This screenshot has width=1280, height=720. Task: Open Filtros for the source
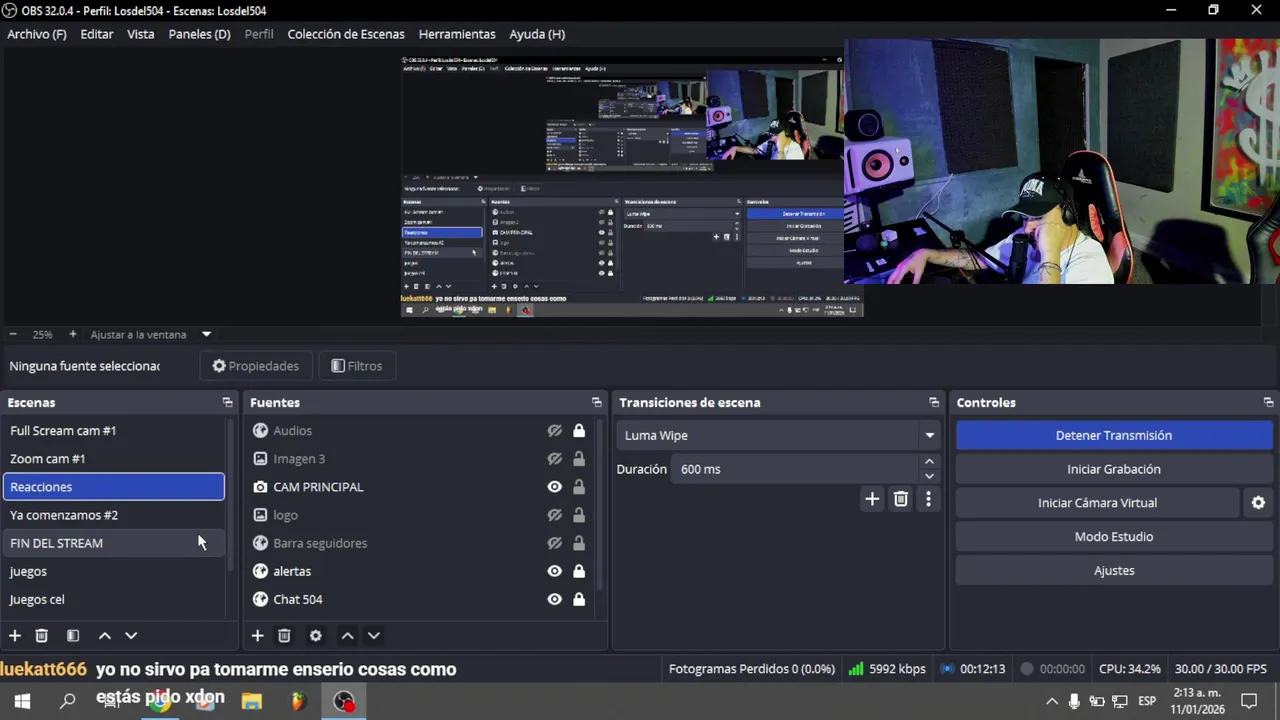click(x=357, y=366)
